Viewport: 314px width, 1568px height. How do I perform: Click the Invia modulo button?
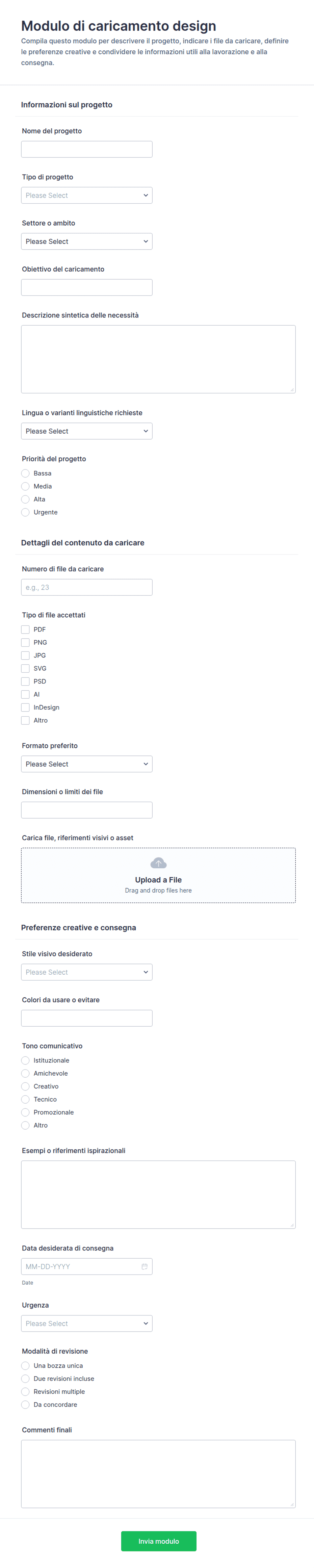tap(159, 1541)
